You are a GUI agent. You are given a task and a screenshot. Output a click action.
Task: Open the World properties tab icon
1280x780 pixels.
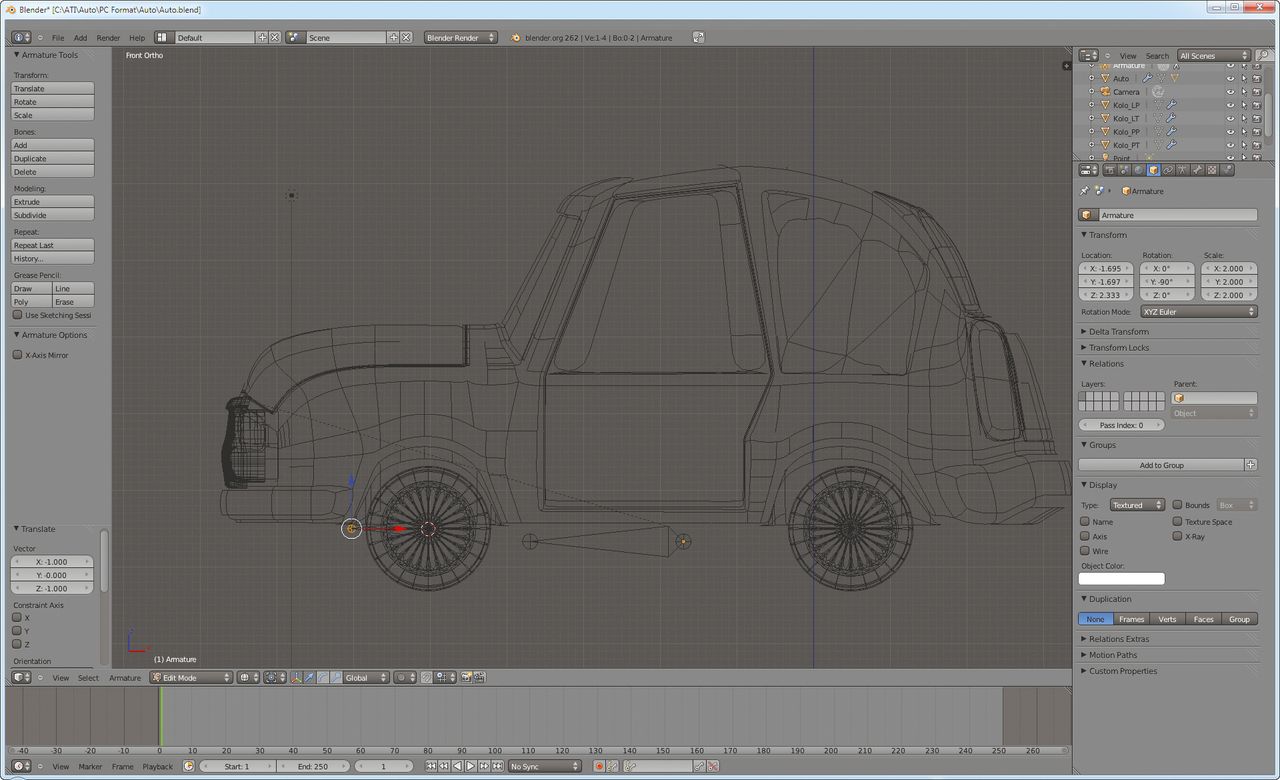pos(1139,170)
